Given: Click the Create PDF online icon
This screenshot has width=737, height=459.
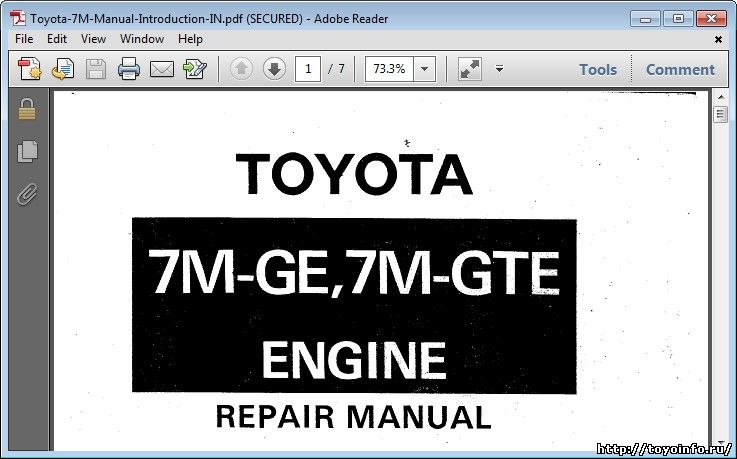Looking at the screenshot, I should tap(30, 69).
